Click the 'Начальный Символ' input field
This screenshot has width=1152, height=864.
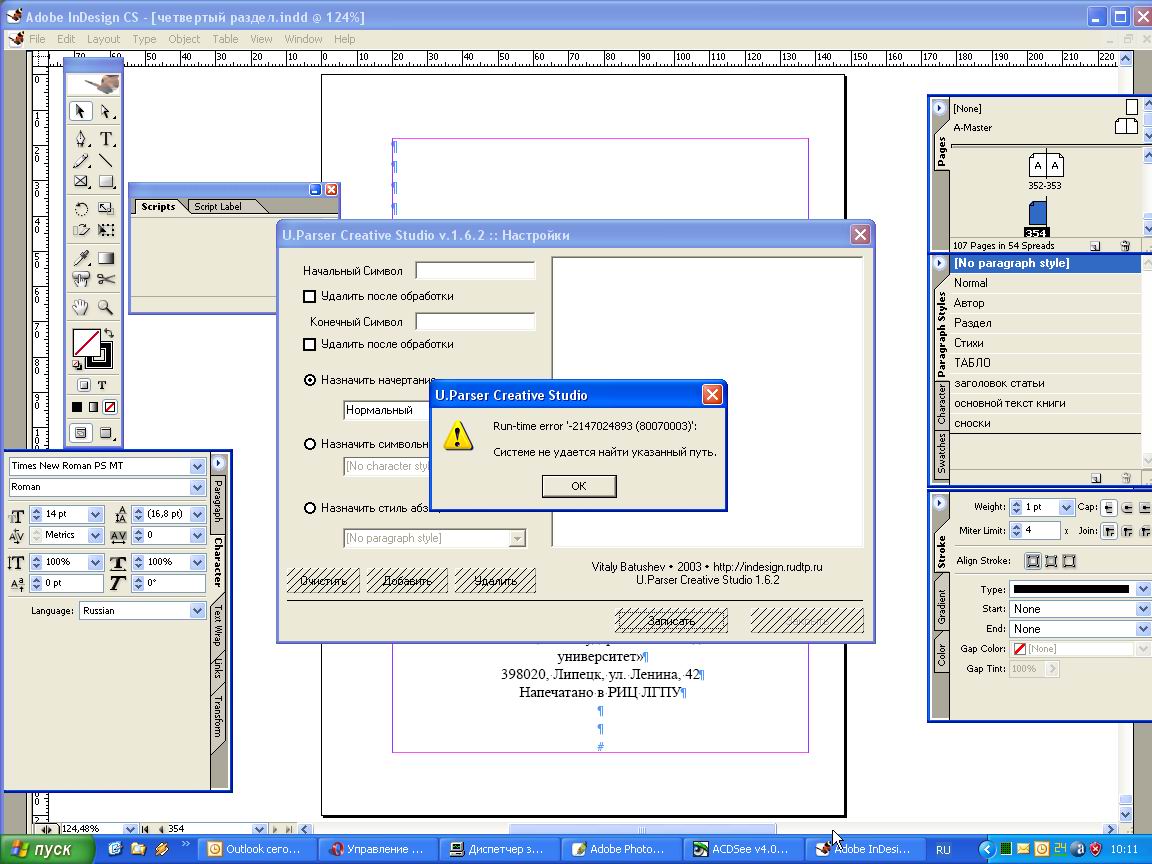pos(475,271)
